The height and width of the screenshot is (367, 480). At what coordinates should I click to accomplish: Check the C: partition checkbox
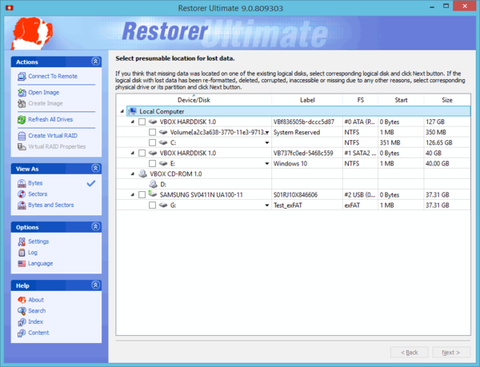click(152, 143)
